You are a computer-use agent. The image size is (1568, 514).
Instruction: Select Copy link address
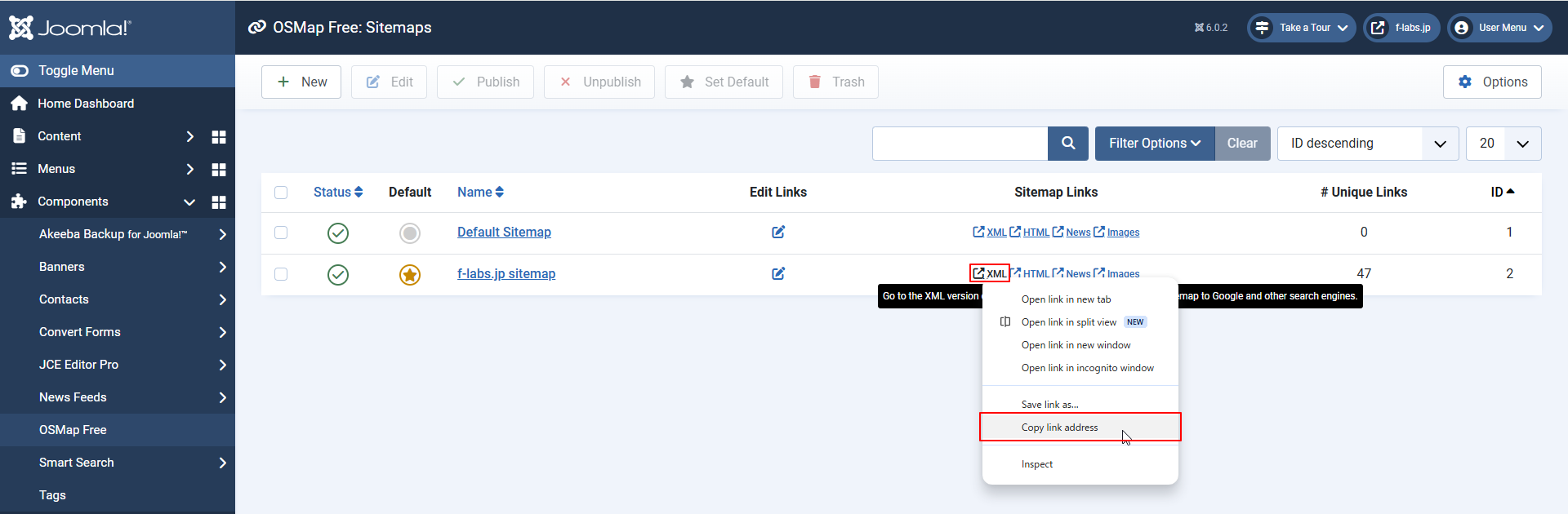tap(1080, 428)
